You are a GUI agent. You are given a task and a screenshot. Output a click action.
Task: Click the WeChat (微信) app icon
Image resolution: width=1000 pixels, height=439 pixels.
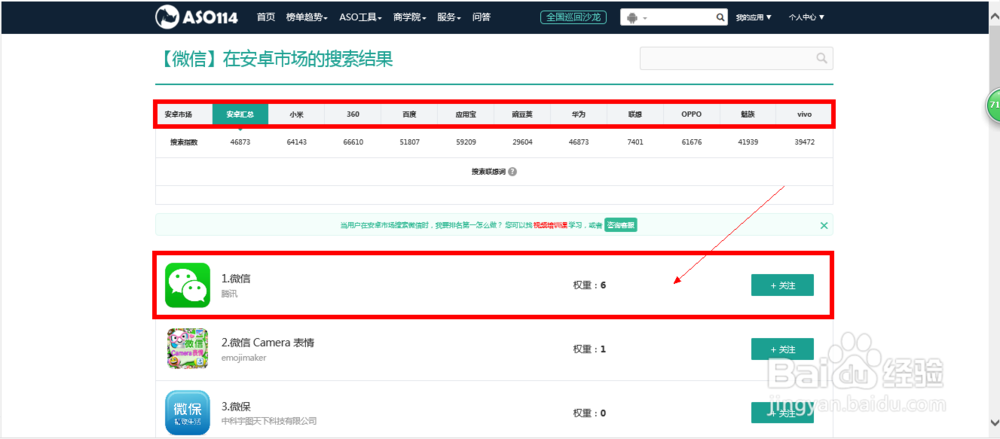pyautogui.click(x=188, y=285)
